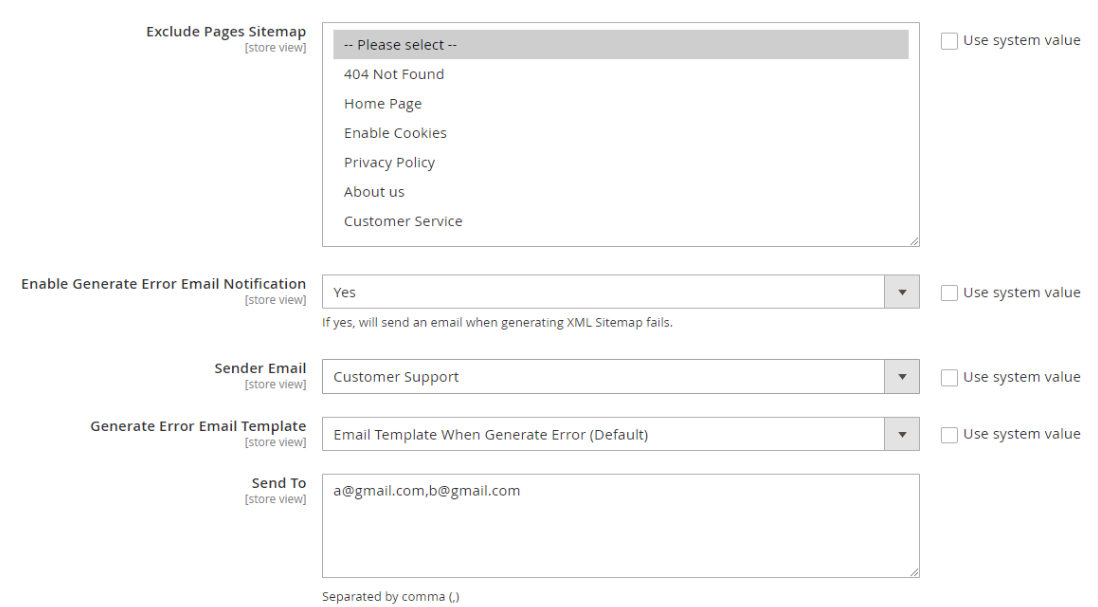Viewport: 1098px width, 607px height.
Task: Choose 'Enable Cookies' from Exclude Pages list
Action: (x=395, y=133)
